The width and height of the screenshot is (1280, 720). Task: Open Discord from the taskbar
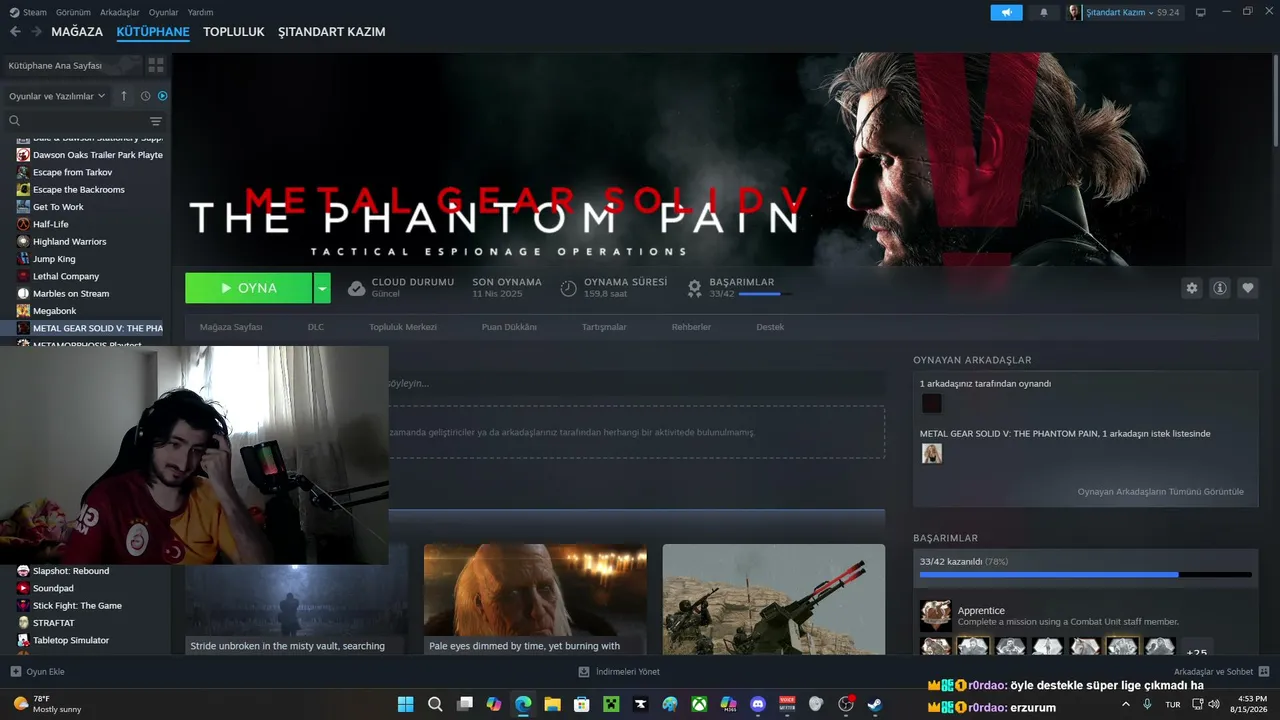[x=758, y=704]
